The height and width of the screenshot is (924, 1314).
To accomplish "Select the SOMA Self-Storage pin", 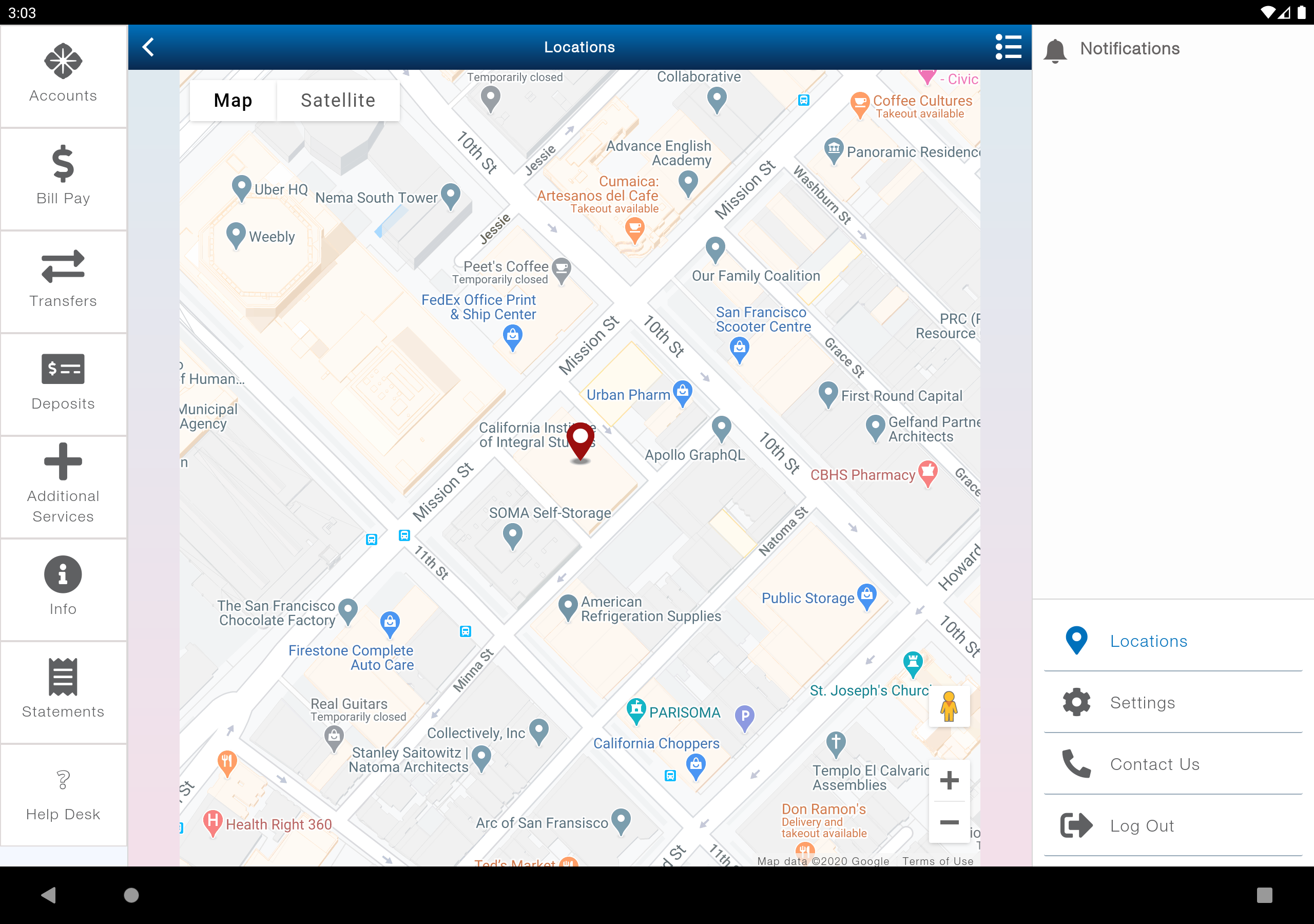I will [x=512, y=537].
